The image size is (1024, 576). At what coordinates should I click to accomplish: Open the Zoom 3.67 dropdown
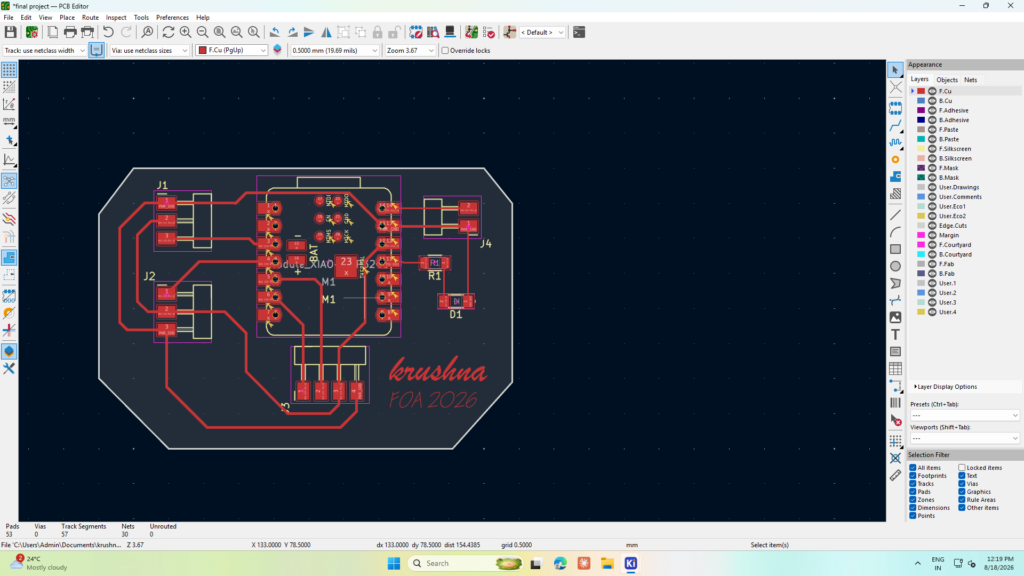[x=410, y=50]
